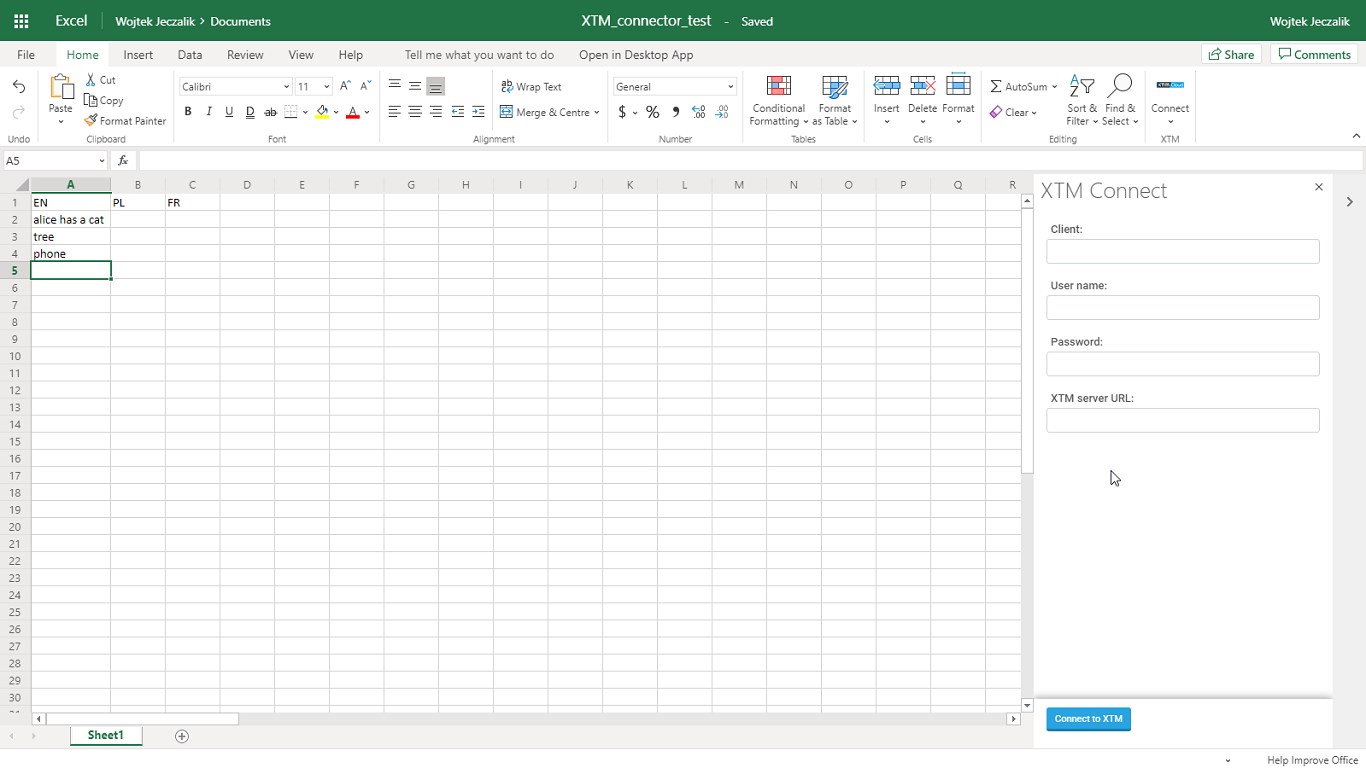Toggle middle vertical alignment
Image resolution: width=1366 pixels, height=768 pixels.
coord(415,86)
